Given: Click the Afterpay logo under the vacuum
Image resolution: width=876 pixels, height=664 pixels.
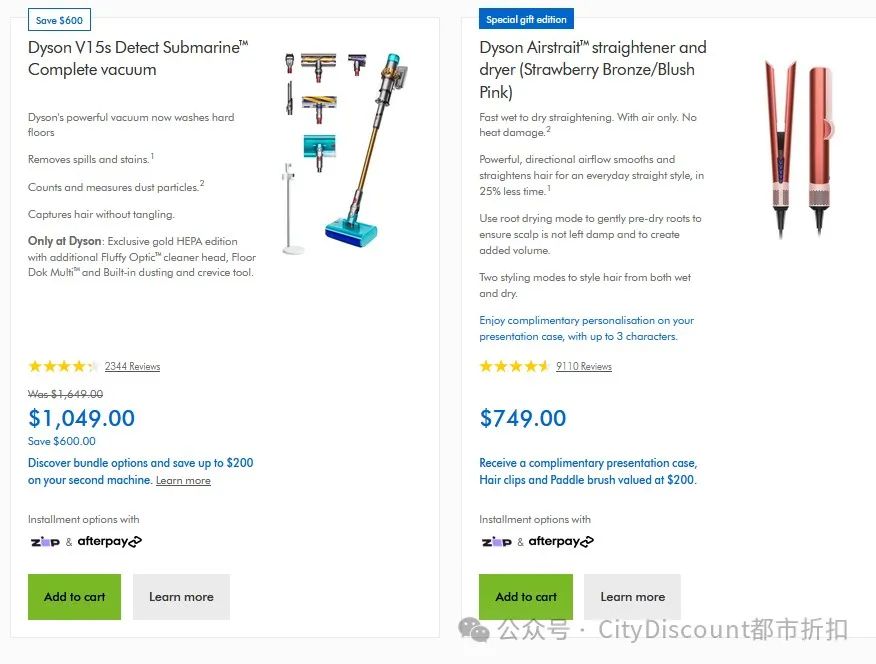Looking at the screenshot, I should [110, 542].
